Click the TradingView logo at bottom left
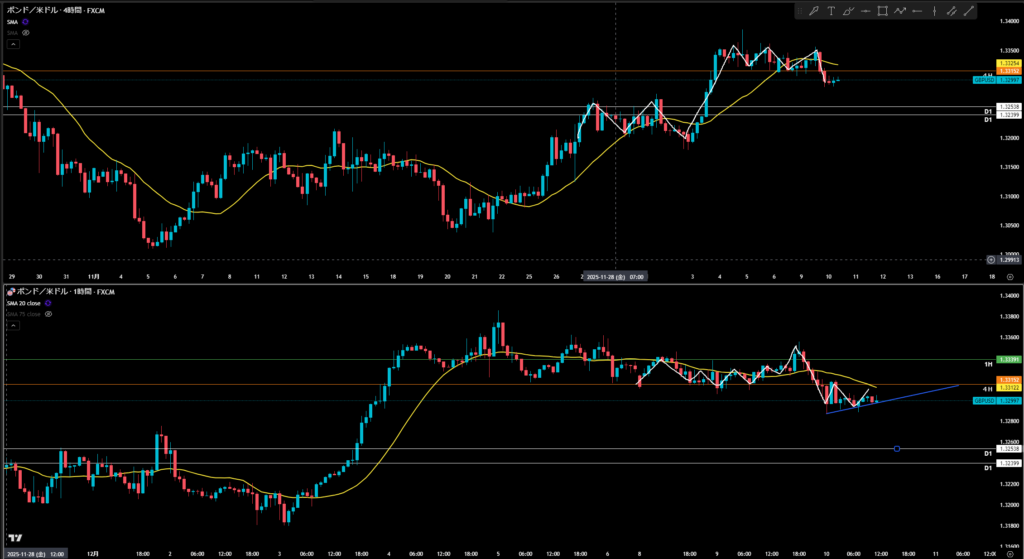Screen dimensions: 1024x559 (15, 538)
